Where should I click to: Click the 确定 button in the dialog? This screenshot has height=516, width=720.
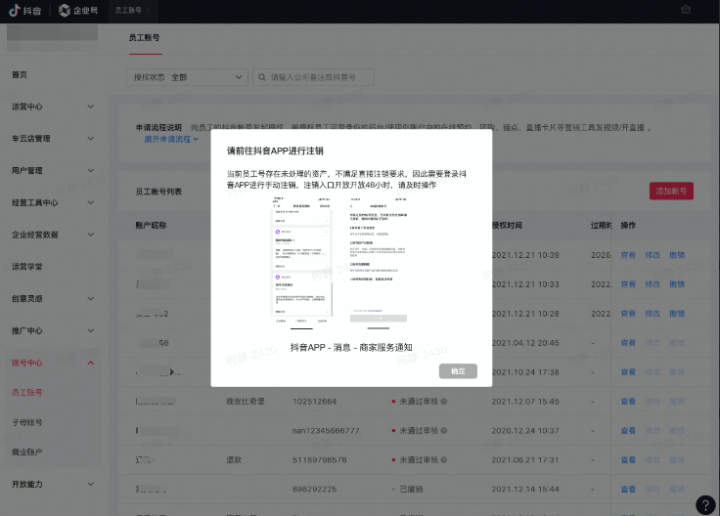coord(458,371)
